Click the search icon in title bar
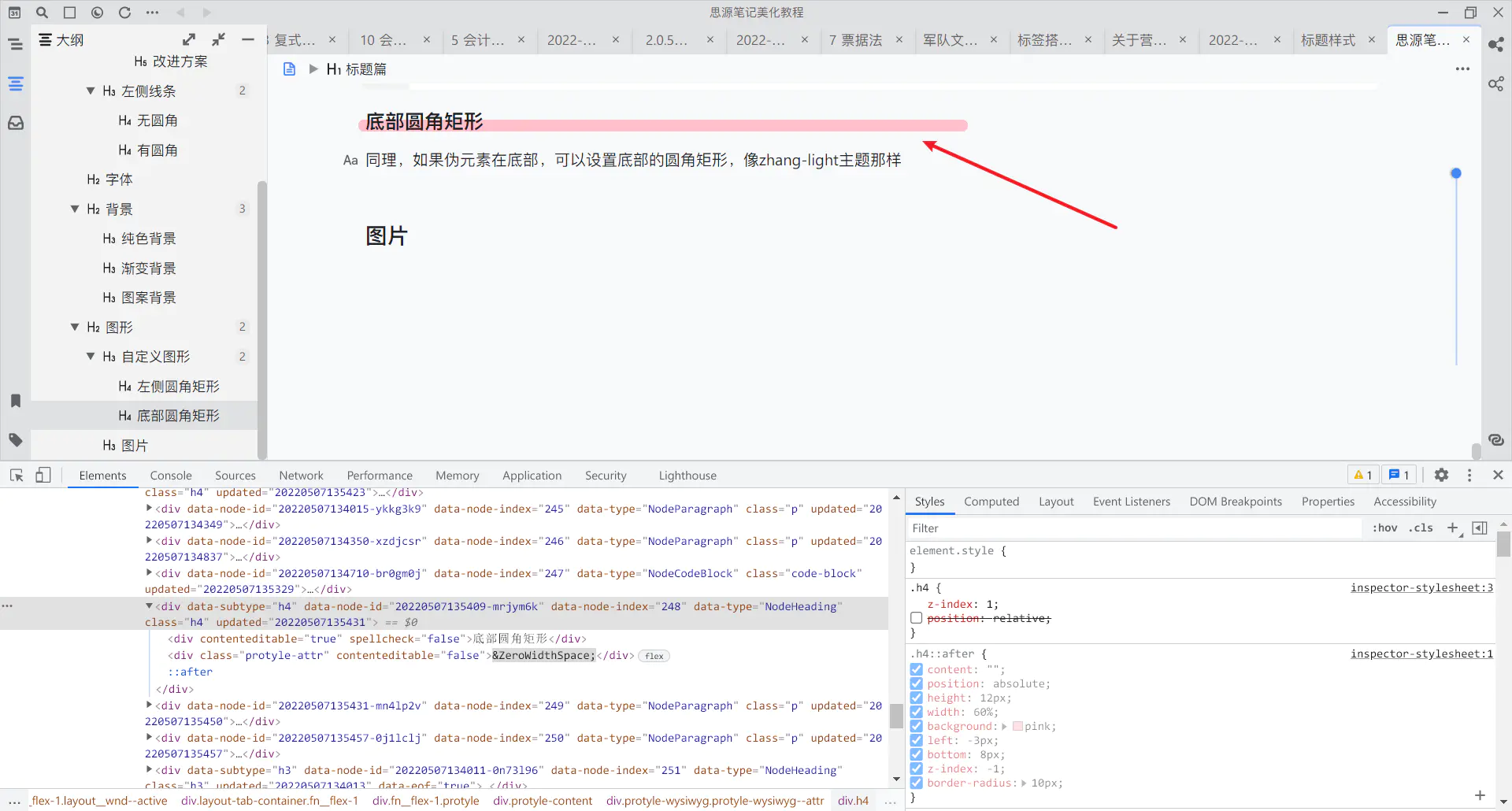 coord(43,13)
